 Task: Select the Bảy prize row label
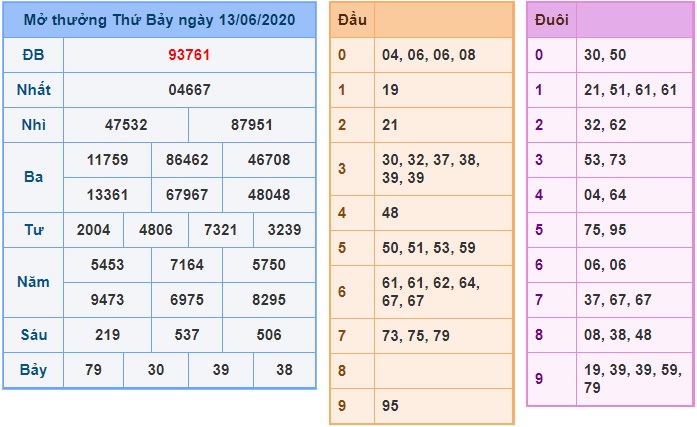point(33,370)
